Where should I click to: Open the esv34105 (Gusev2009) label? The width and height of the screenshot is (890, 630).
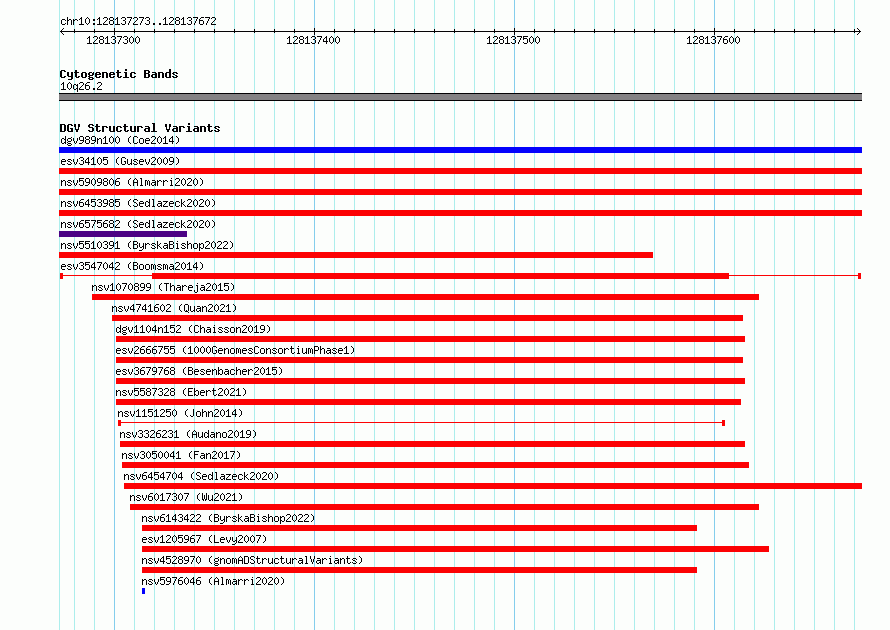point(120,161)
